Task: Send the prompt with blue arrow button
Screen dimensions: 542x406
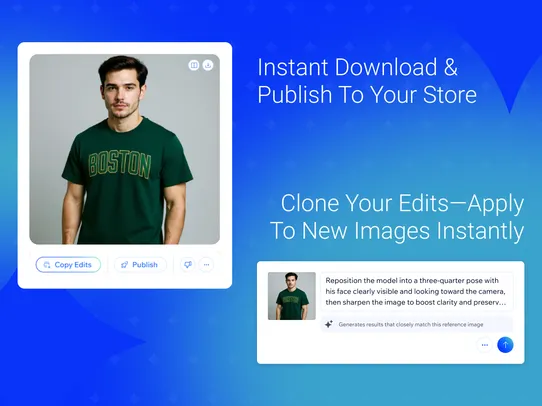Action: point(505,345)
